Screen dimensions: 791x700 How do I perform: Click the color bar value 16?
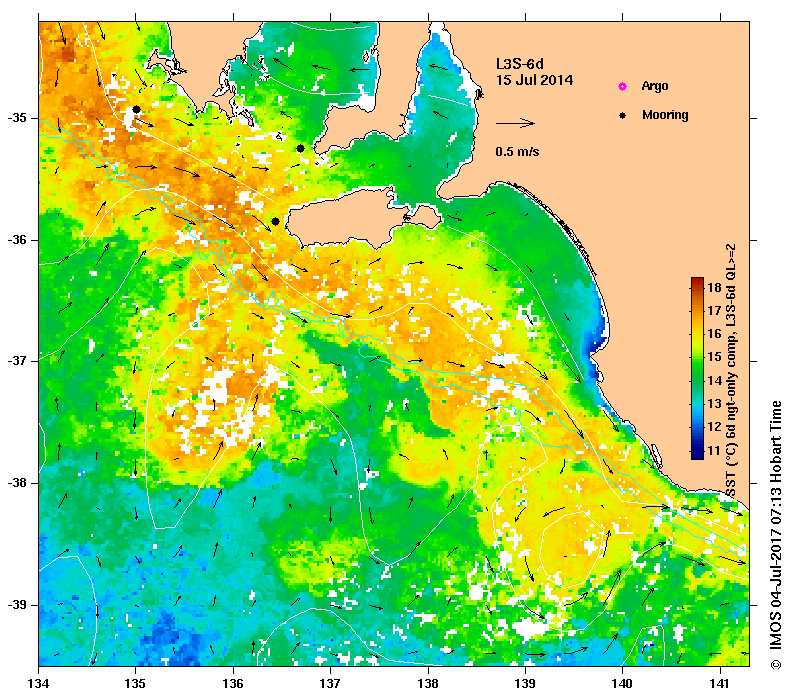pyautogui.click(x=714, y=334)
